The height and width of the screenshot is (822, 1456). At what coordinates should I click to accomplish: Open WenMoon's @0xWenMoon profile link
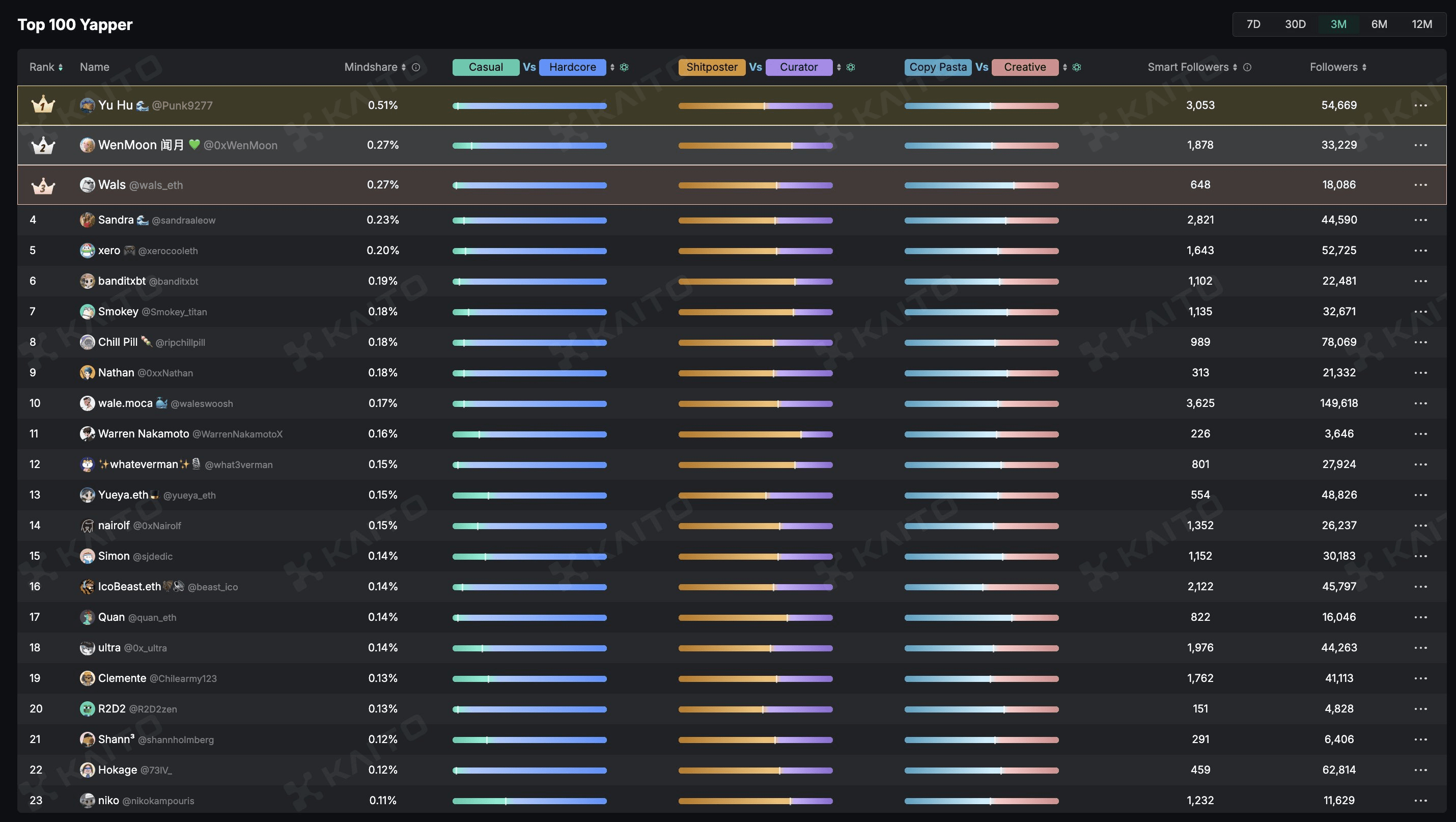tap(240, 145)
